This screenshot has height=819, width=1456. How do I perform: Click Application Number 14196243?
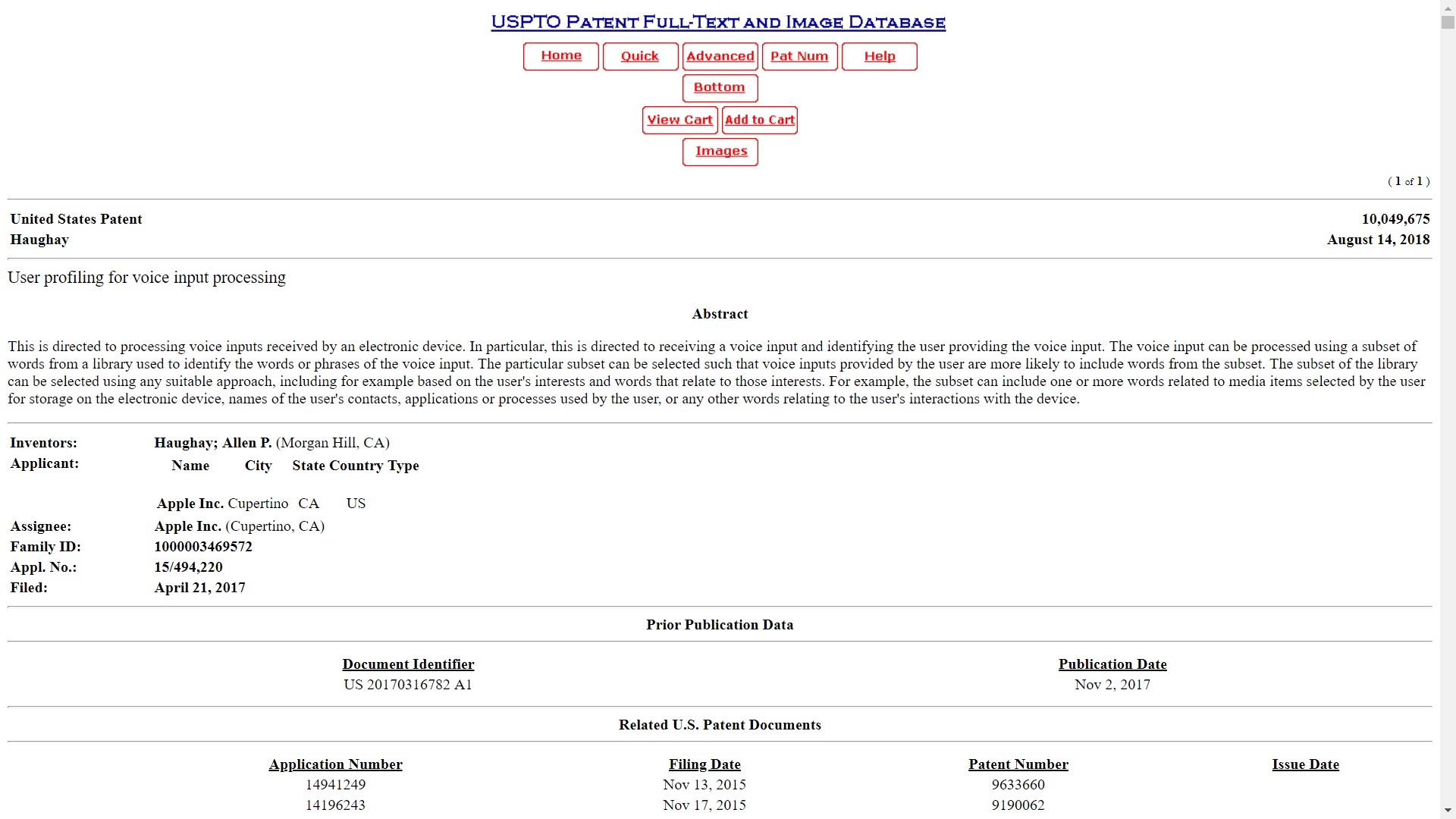[336, 805]
